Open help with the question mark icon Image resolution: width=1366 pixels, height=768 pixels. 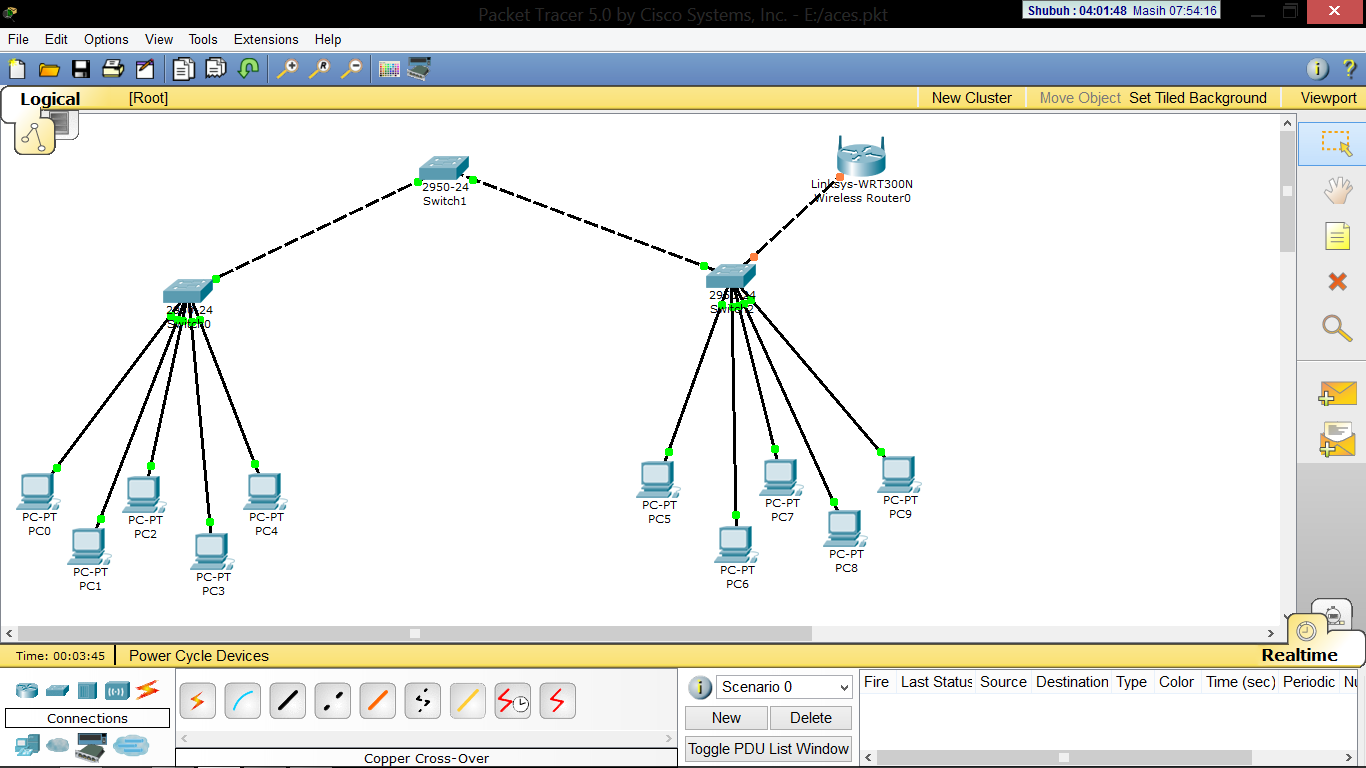(1348, 69)
